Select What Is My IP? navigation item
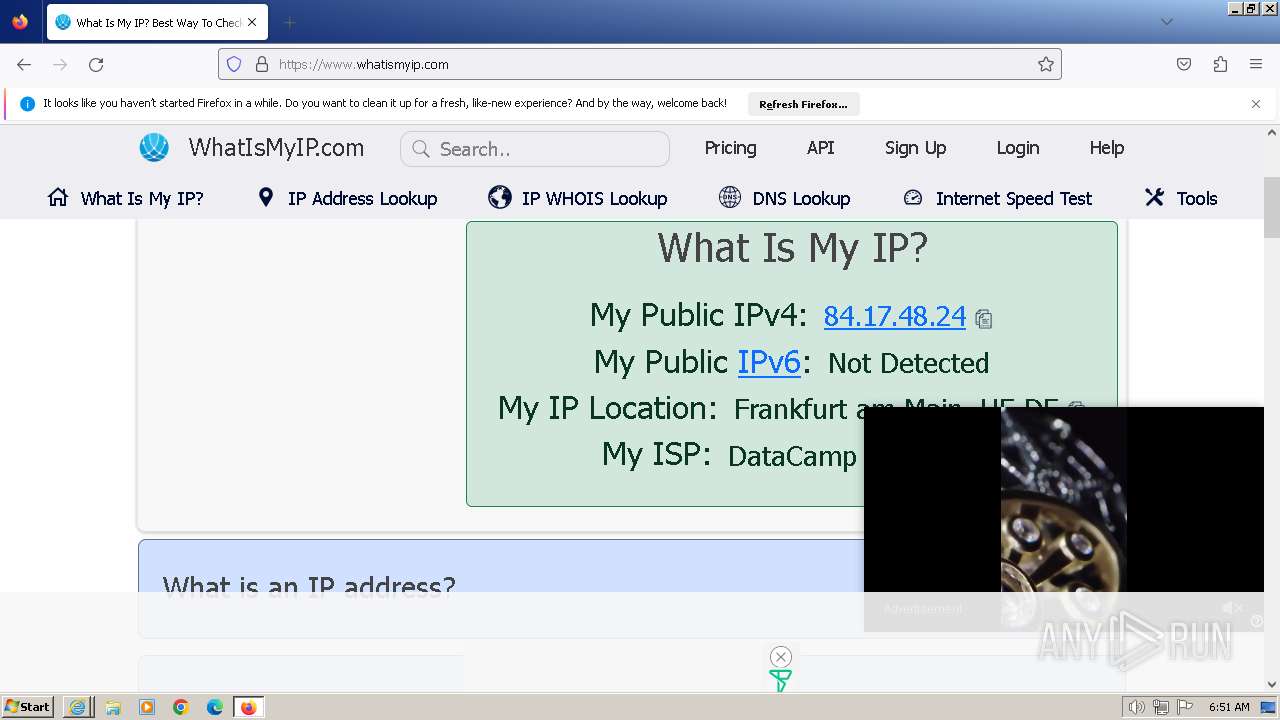The image size is (1280, 720). tap(126, 198)
